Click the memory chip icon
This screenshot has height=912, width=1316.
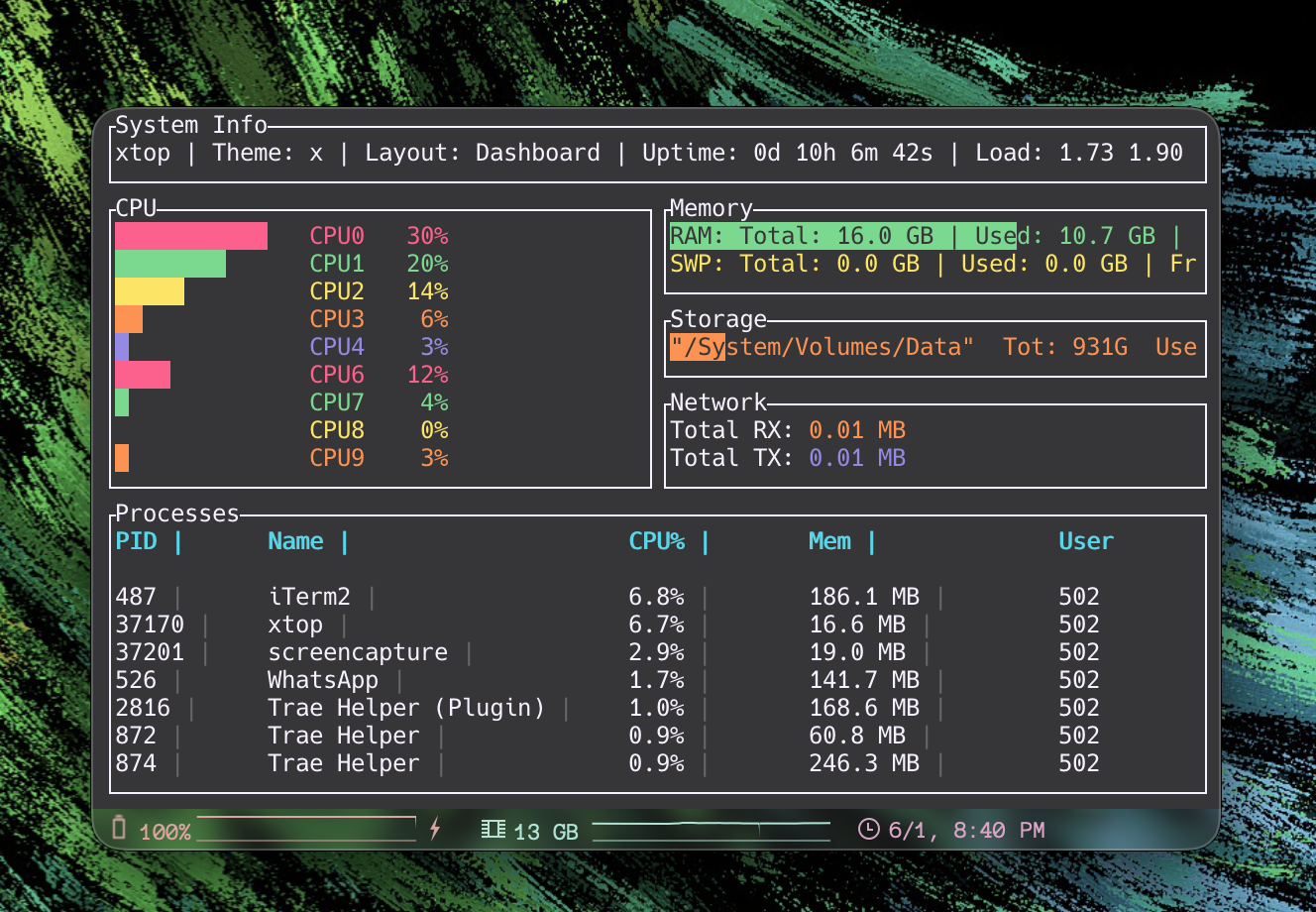[x=493, y=829]
